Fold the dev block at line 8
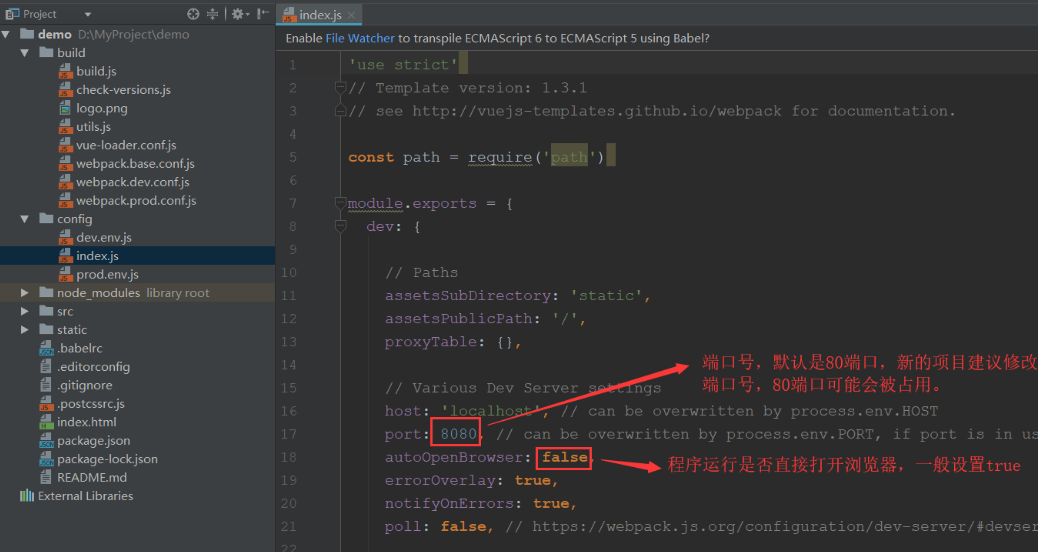This screenshot has width=1045, height=552. coord(340,226)
